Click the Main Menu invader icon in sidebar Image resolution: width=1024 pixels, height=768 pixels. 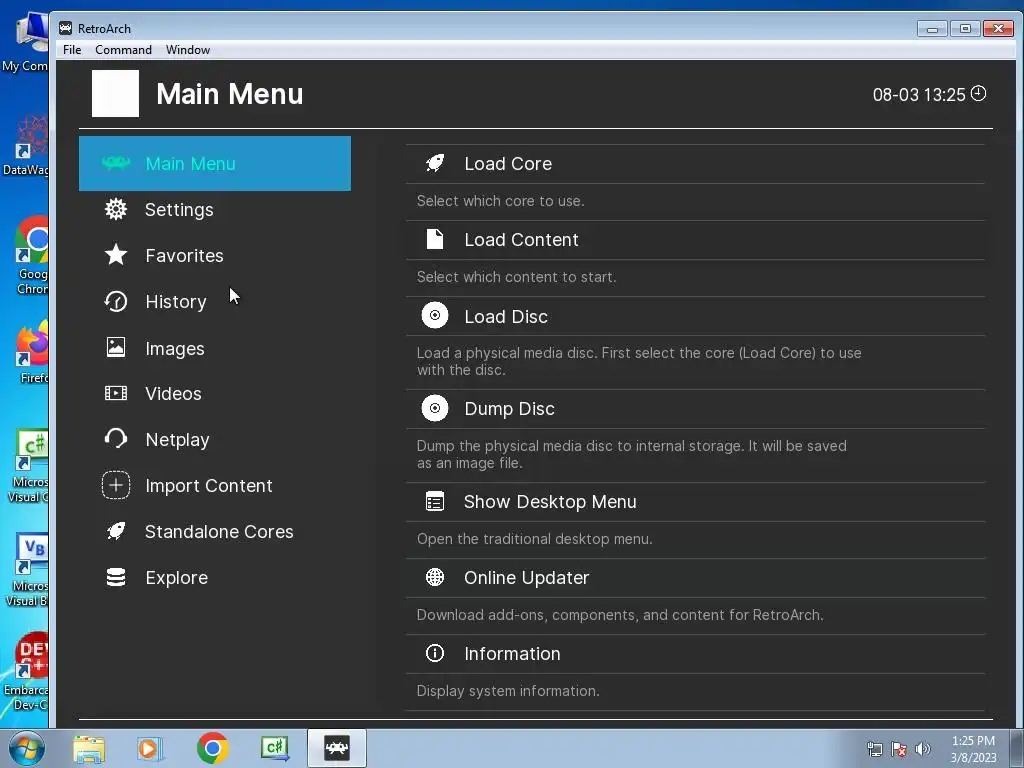click(x=116, y=163)
